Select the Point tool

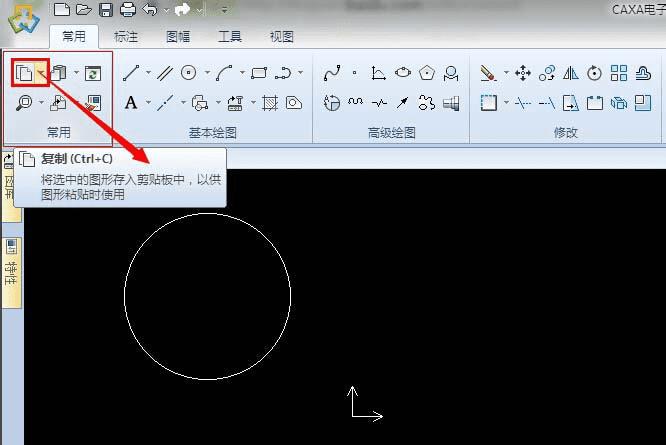point(354,73)
